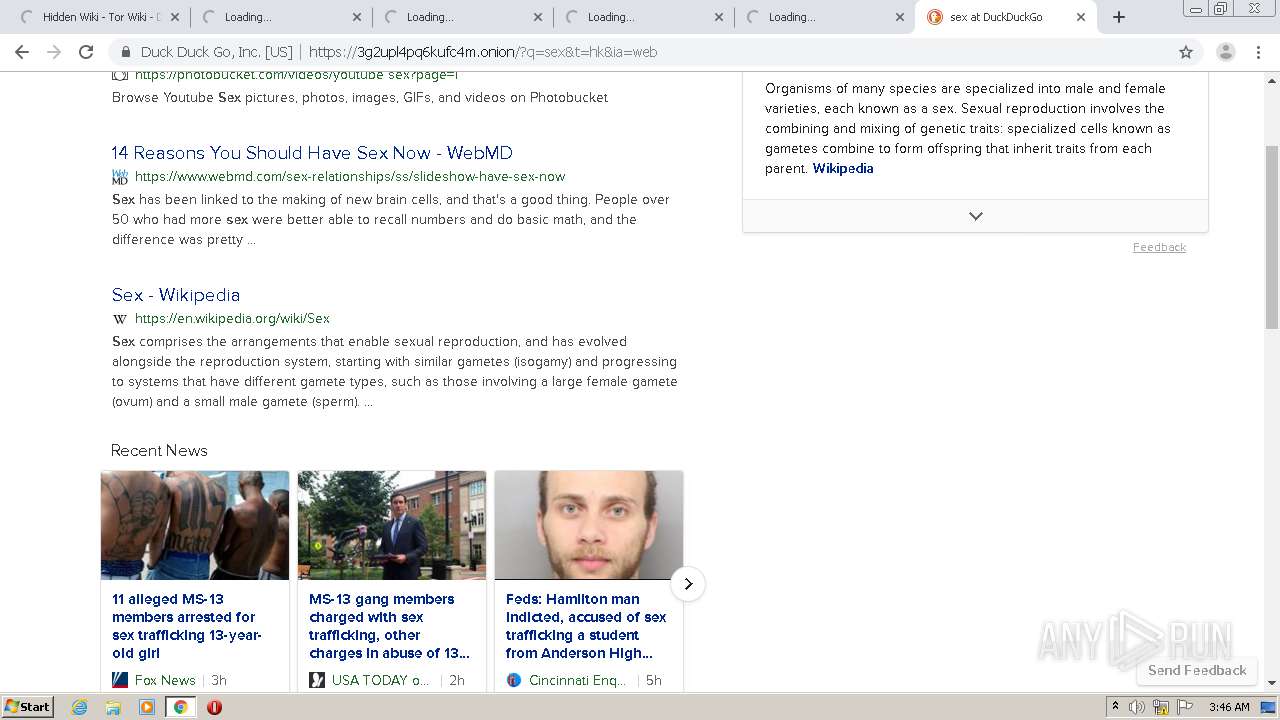
Task: Click the page vertical scrollbar thumb
Action: (1272, 237)
